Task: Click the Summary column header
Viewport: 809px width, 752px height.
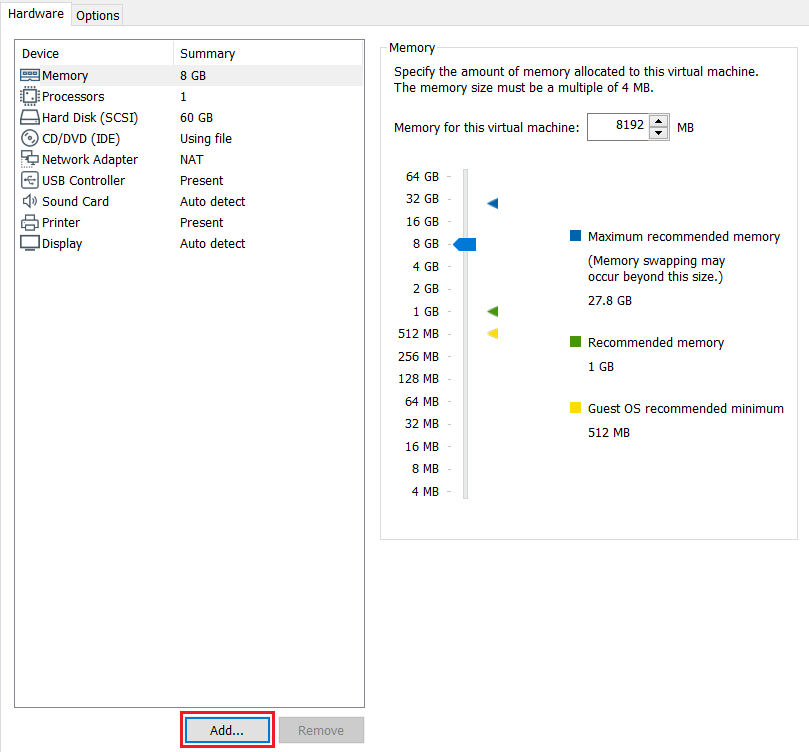Action: pos(268,53)
